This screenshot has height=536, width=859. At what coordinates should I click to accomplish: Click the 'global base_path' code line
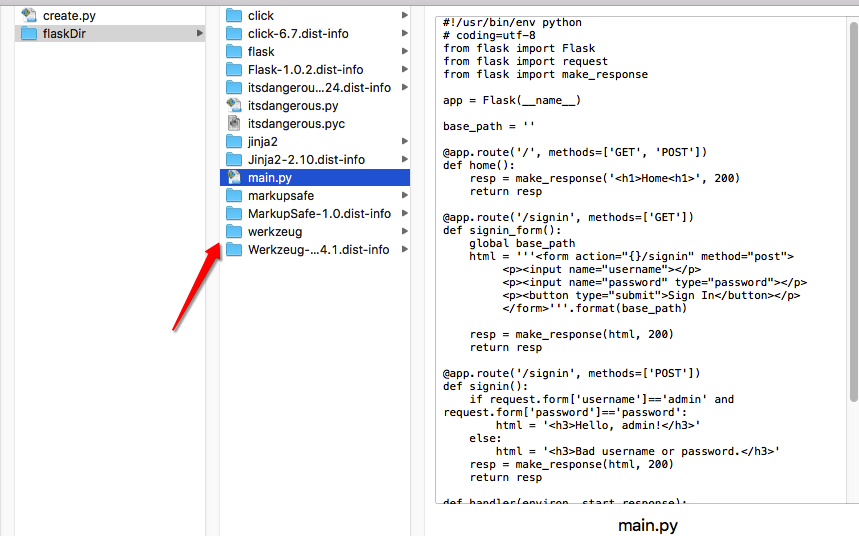pos(522,243)
